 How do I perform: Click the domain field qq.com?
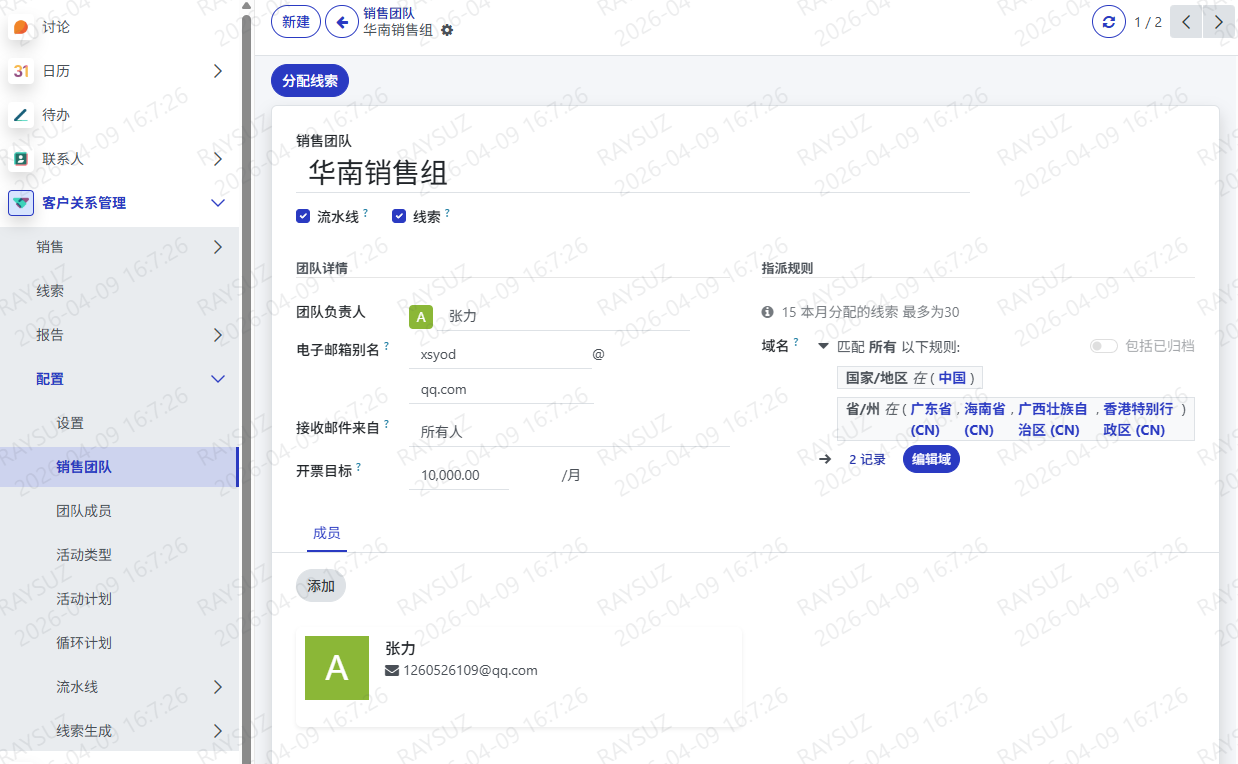(x=501, y=389)
